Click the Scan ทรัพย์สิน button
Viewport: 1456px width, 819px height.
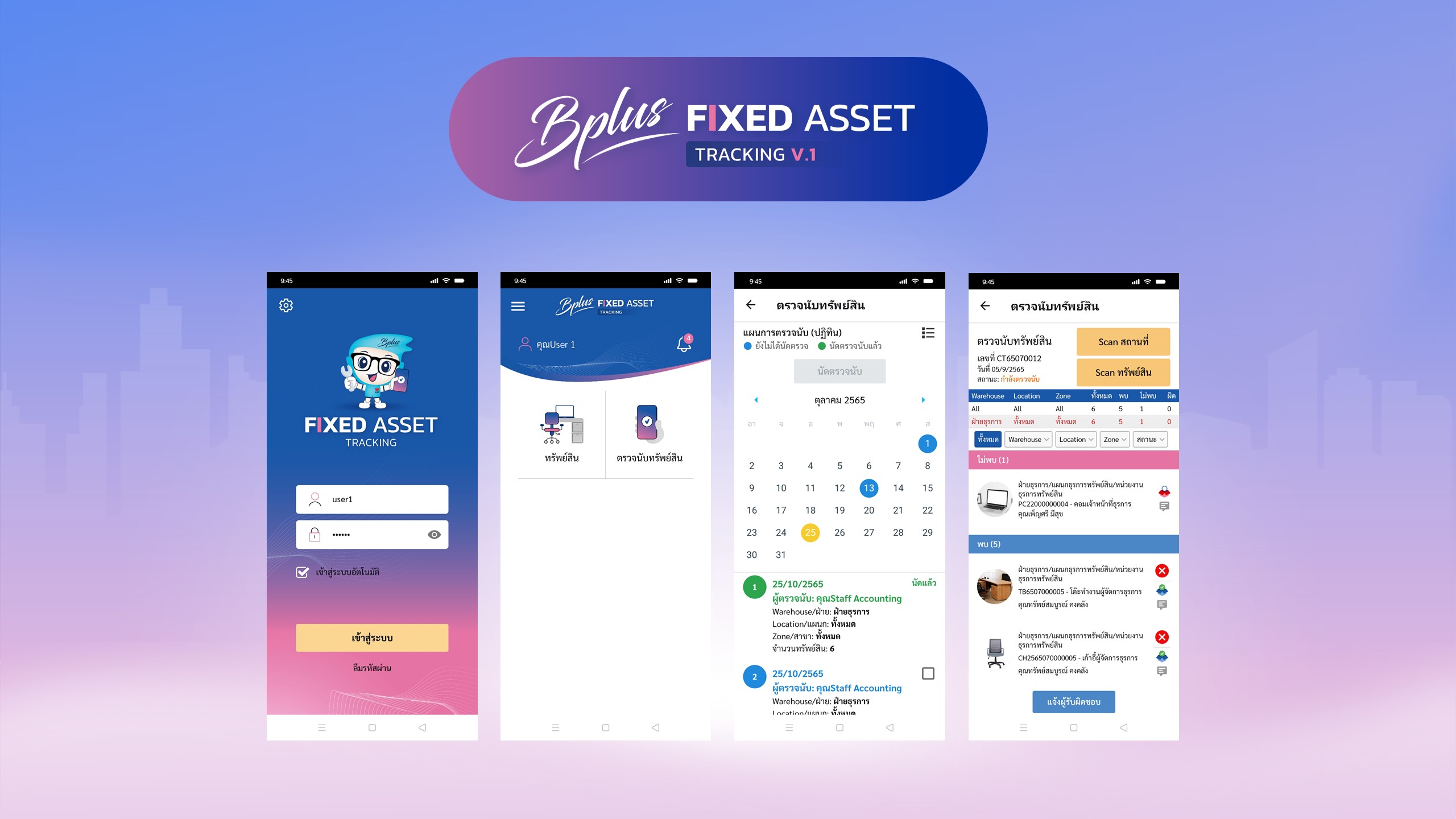click(1123, 371)
